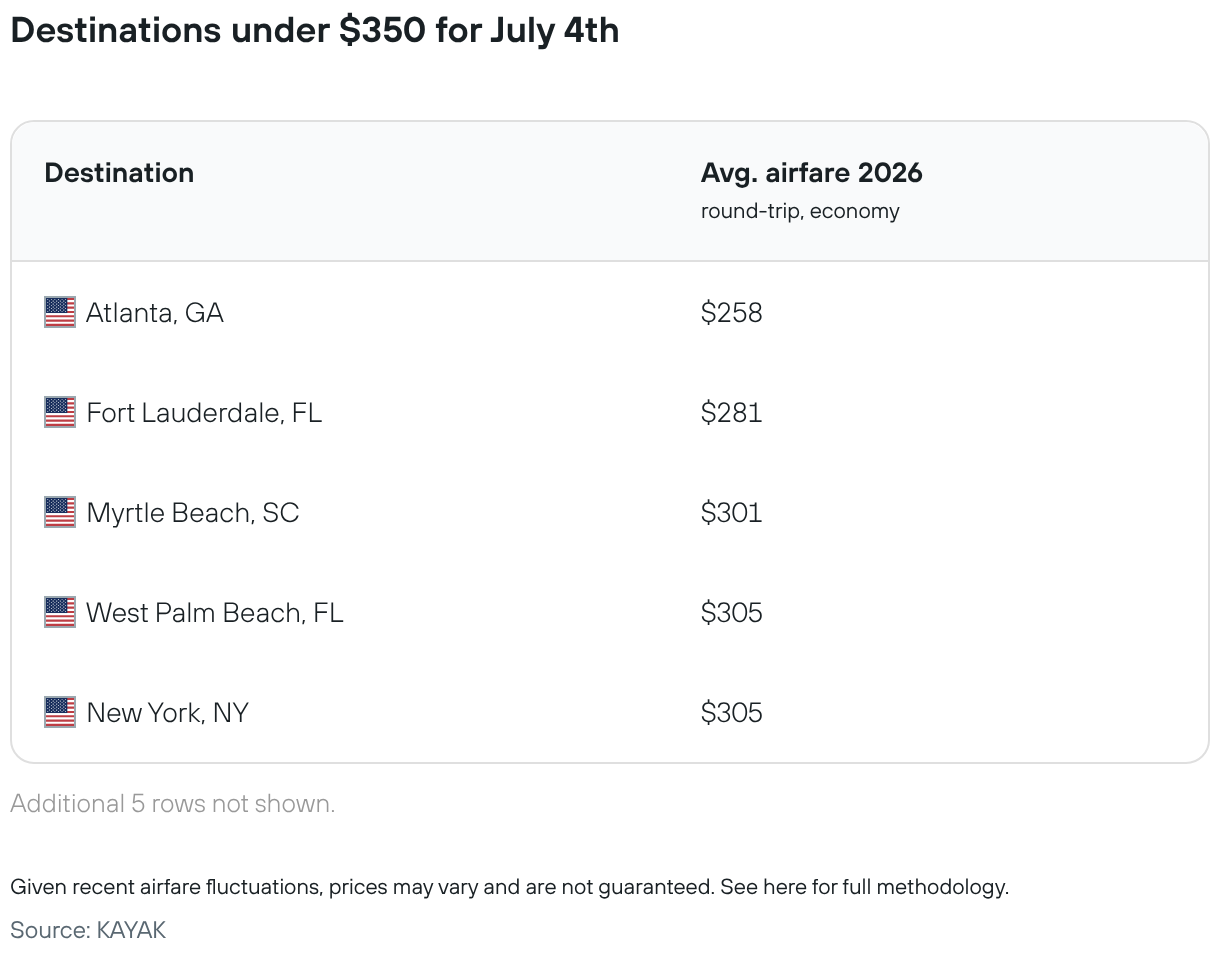Select the New York, NY destination text
Image resolution: width=1220 pixels, height=958 pixels.
pos(168,713)
